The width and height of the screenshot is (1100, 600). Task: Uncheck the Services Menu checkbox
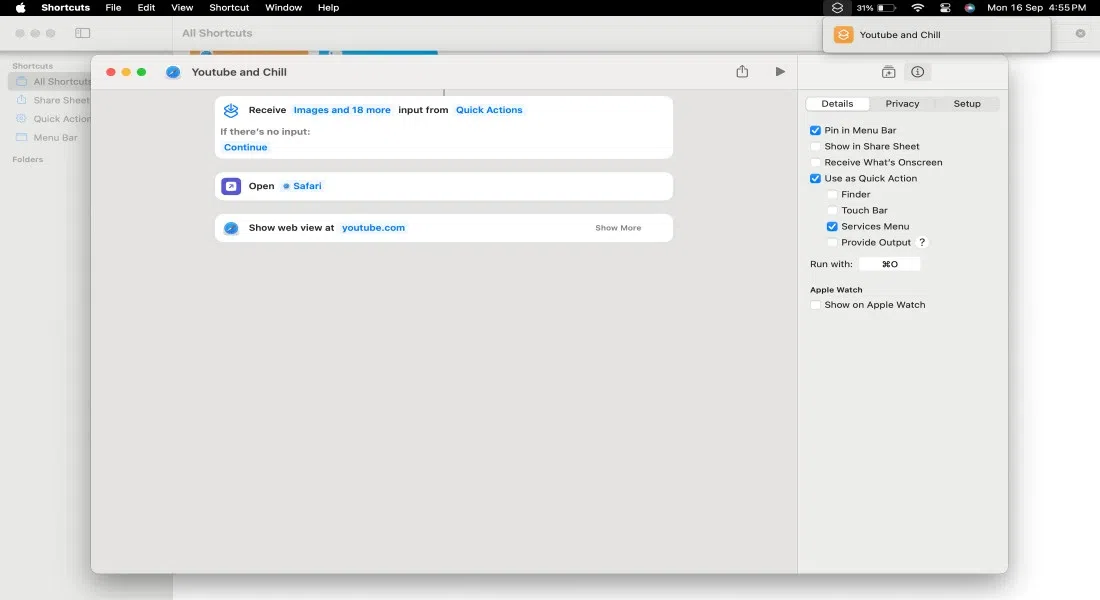[x=832, y=227]
